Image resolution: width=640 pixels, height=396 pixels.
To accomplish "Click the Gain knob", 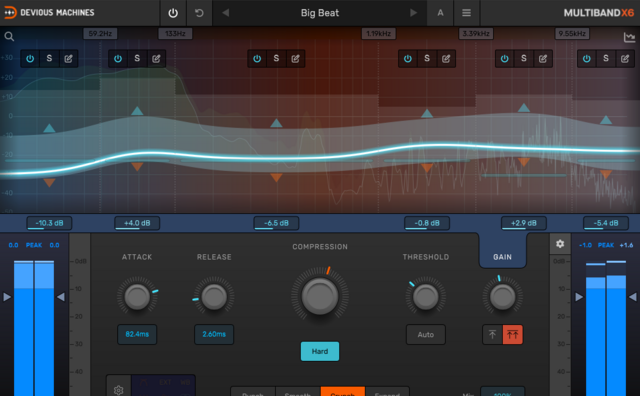I will (502, 297).
